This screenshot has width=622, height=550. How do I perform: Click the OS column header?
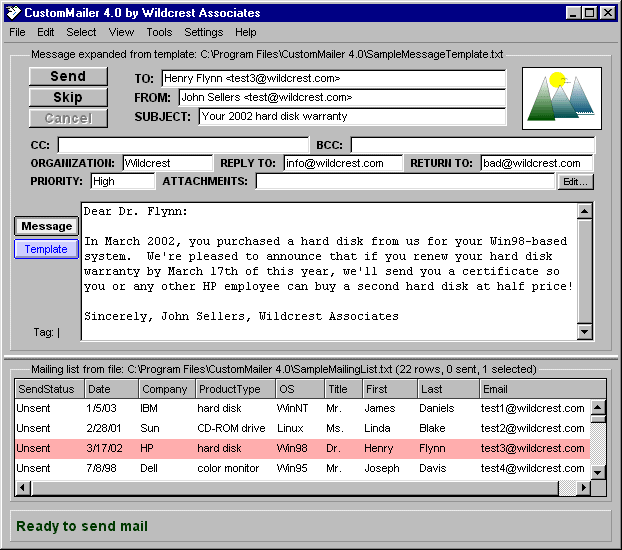300,389
